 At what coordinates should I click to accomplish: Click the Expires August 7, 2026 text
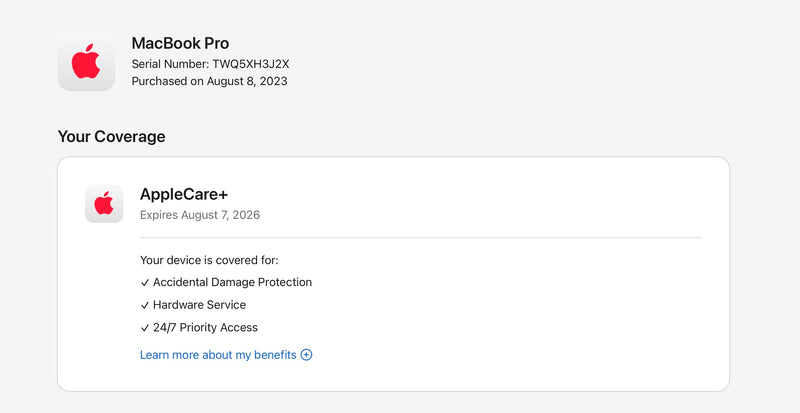click(x=200, y=215)
